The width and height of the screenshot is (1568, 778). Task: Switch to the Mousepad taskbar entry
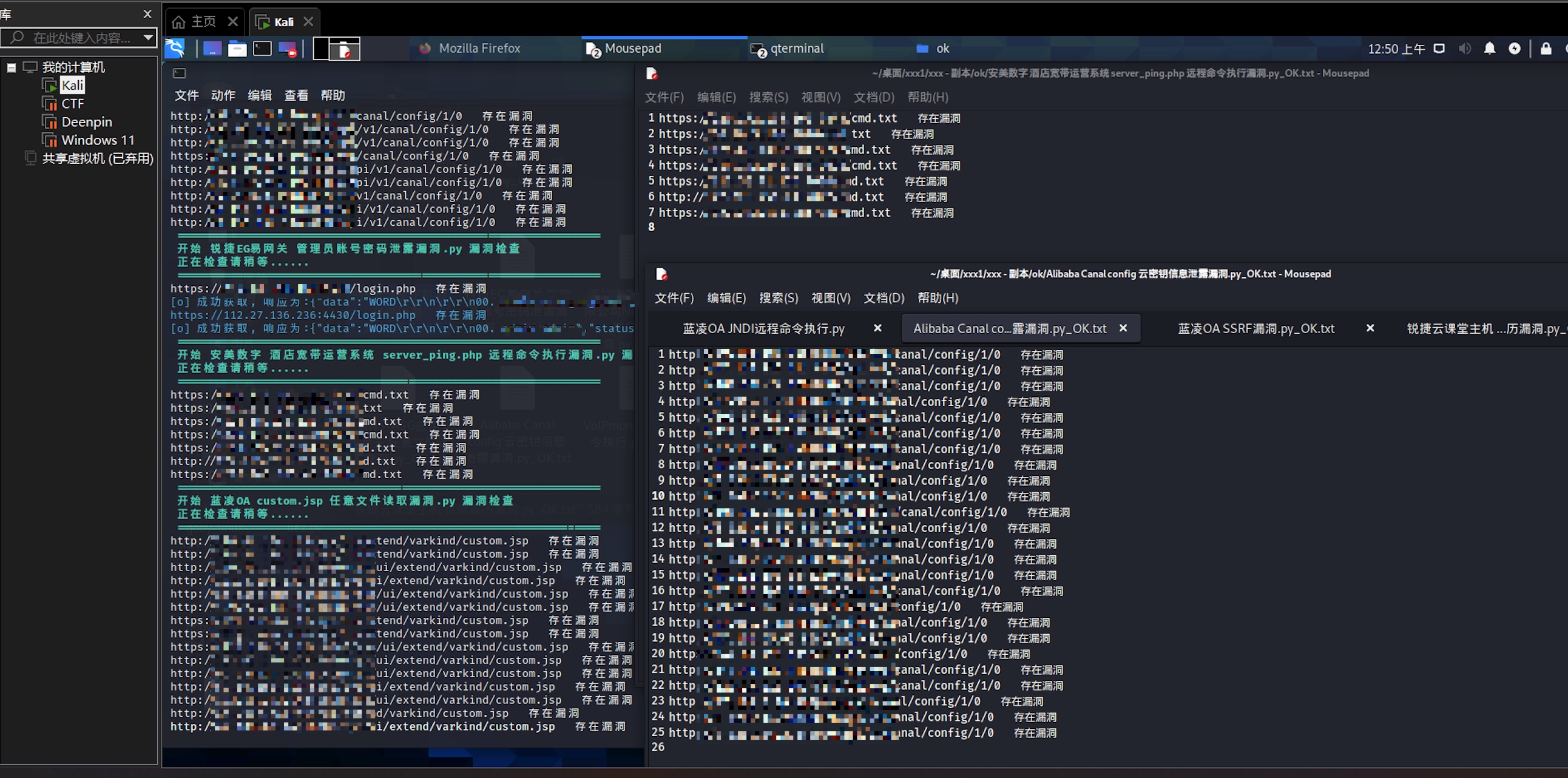point(632,48)
